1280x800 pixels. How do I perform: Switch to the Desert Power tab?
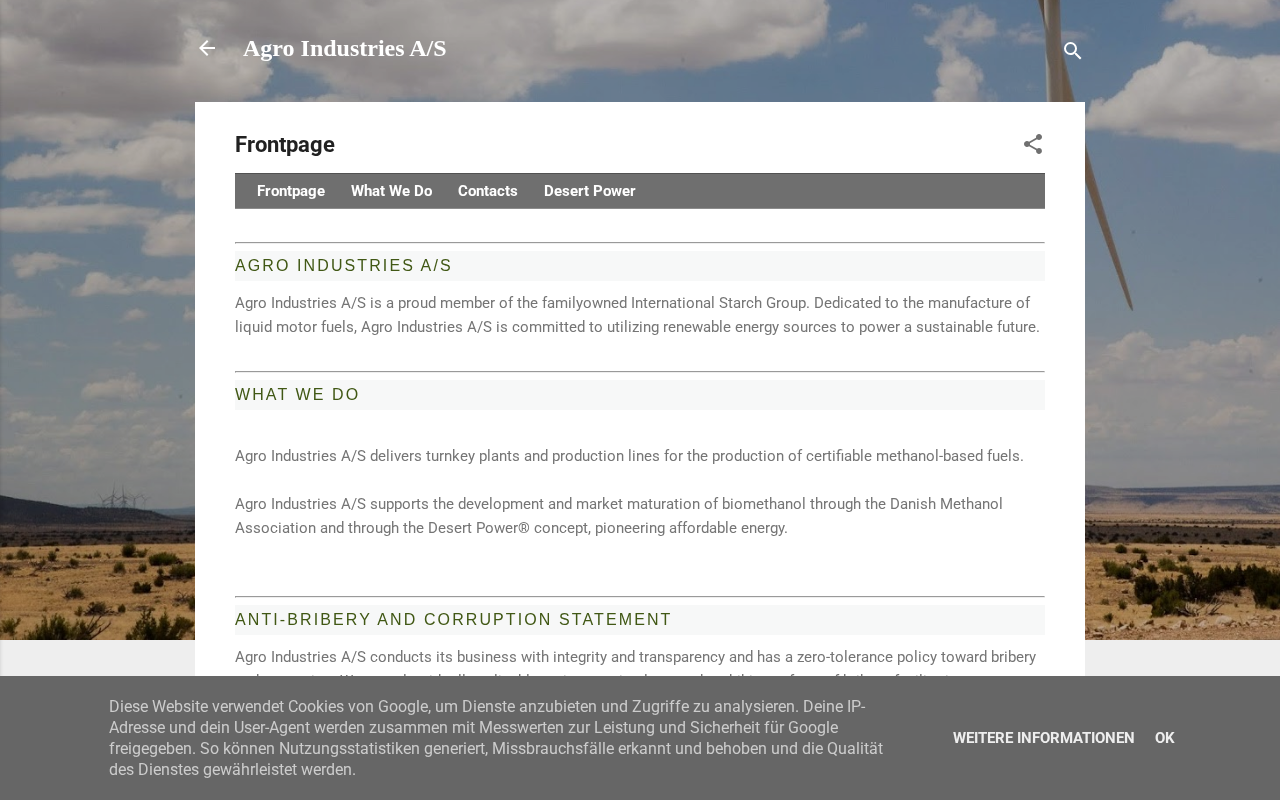[590, 191]
